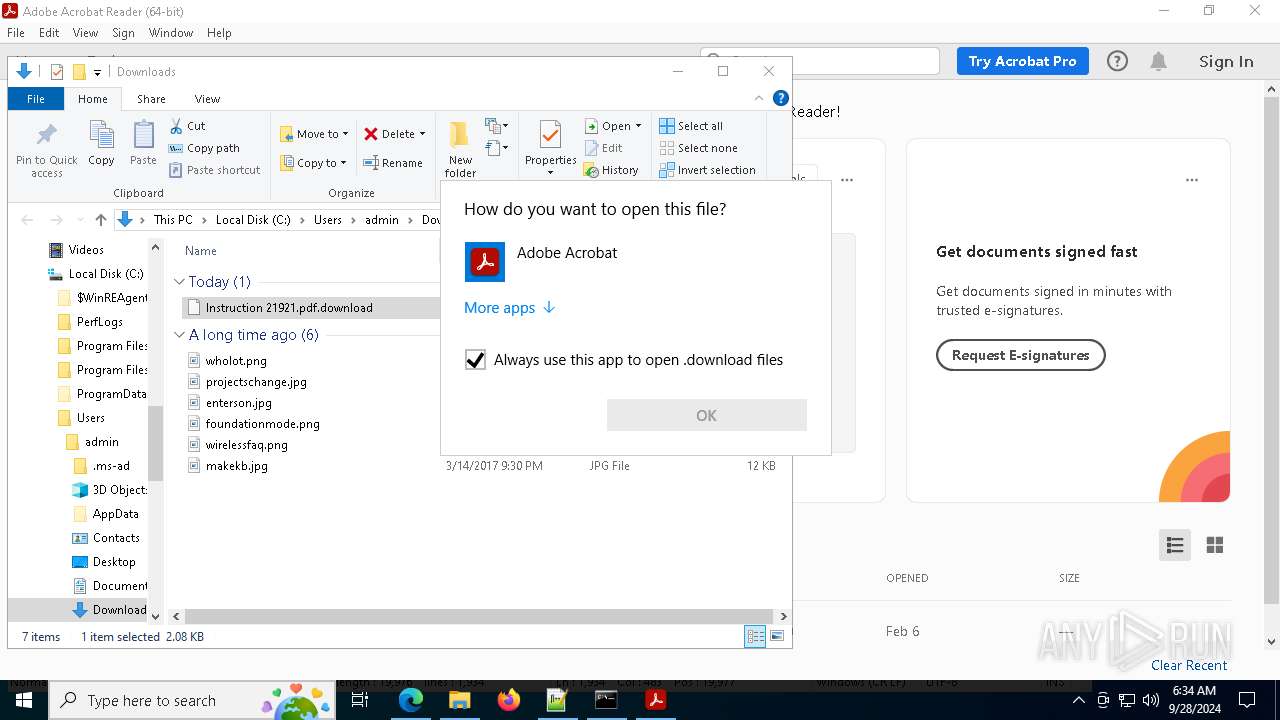Open the Move to dropdown
The image size is (1280, 720).
coord(314,134)
